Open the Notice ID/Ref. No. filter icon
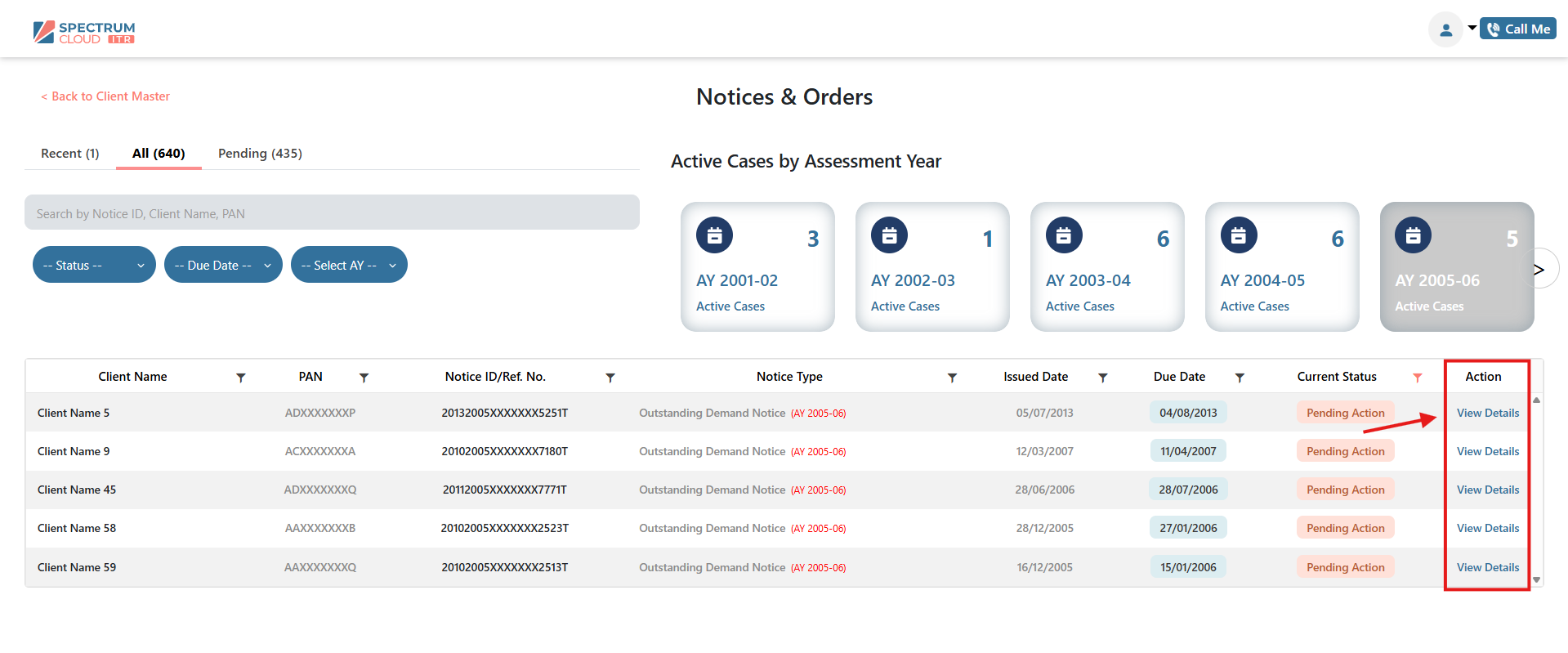 click(610, 378)
